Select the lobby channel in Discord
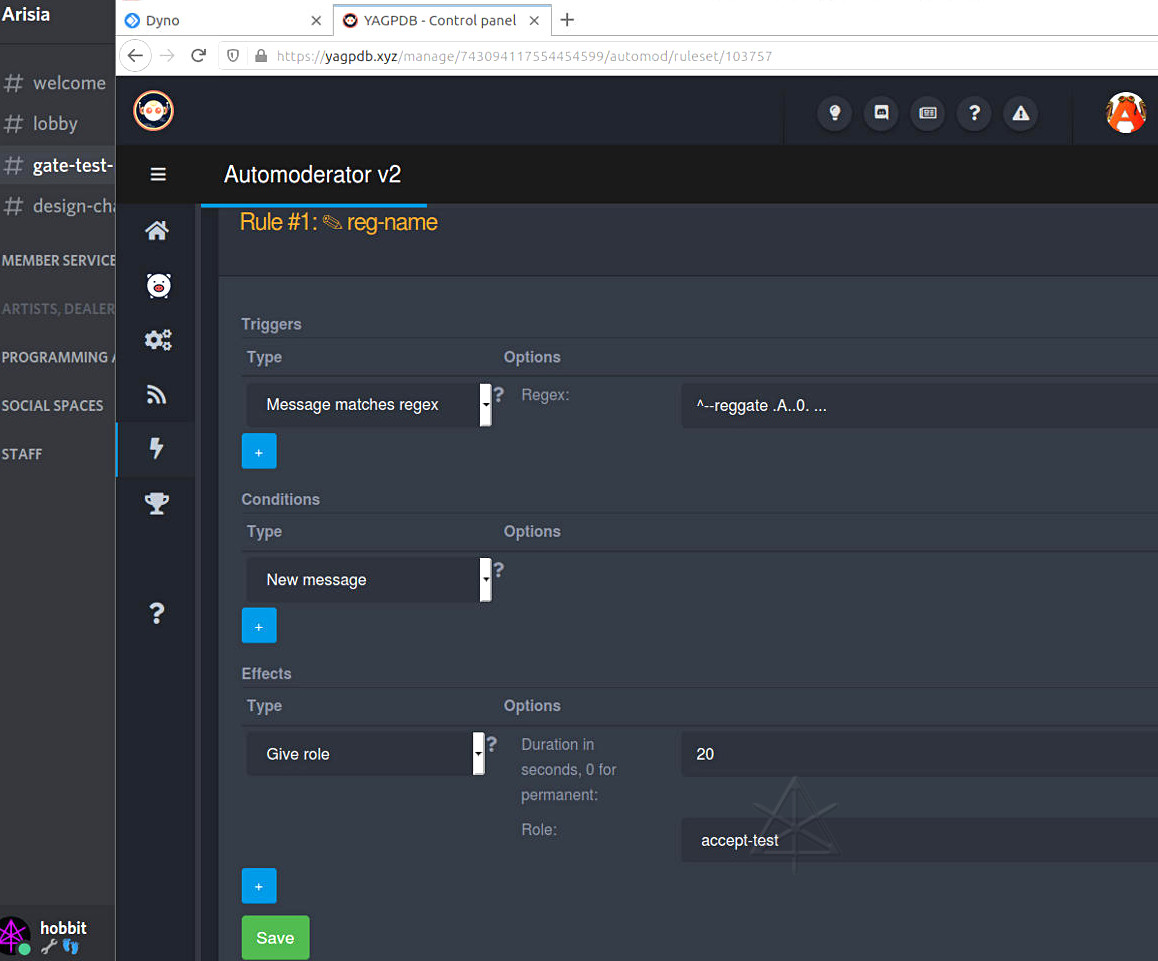1158x961 pixels. pyautogui.click(x=55, y=124)
